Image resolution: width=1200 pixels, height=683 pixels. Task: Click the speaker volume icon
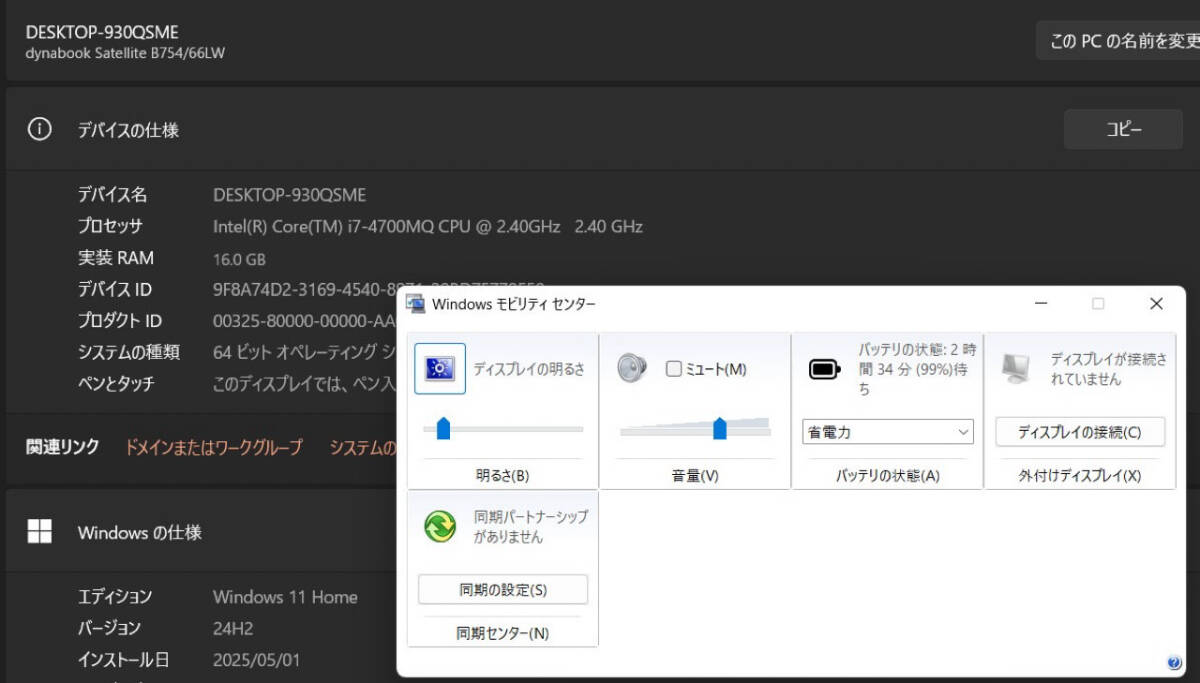click(632, 369)
